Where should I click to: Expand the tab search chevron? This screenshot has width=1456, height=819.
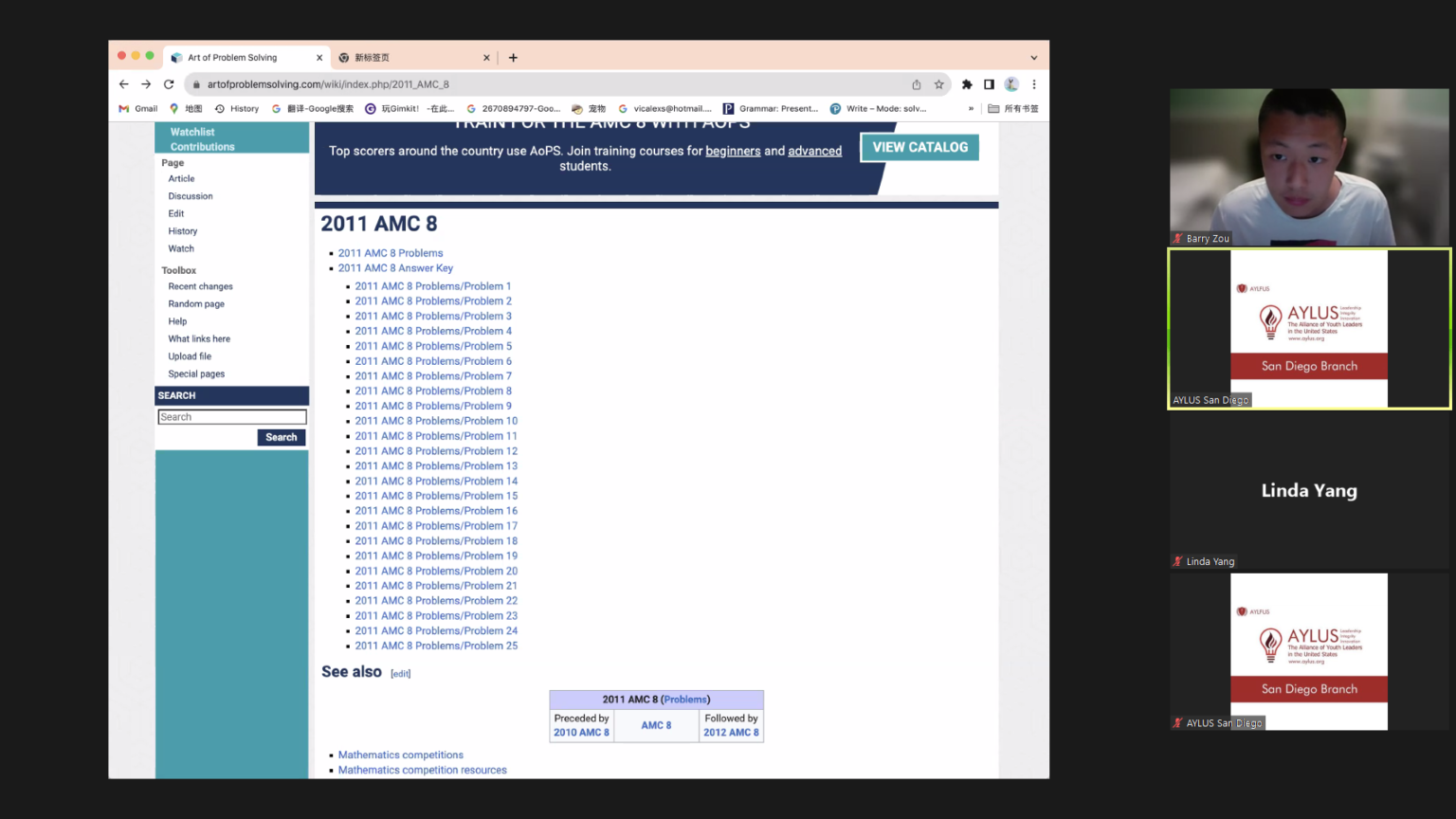[1033, 58]
